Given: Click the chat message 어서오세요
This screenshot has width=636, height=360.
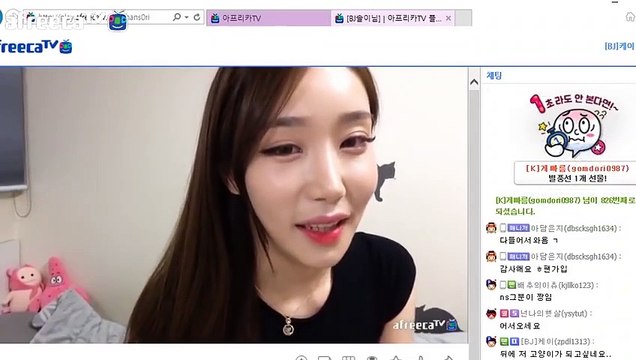Looking at the screenshot, I should (x=520, y=326).
